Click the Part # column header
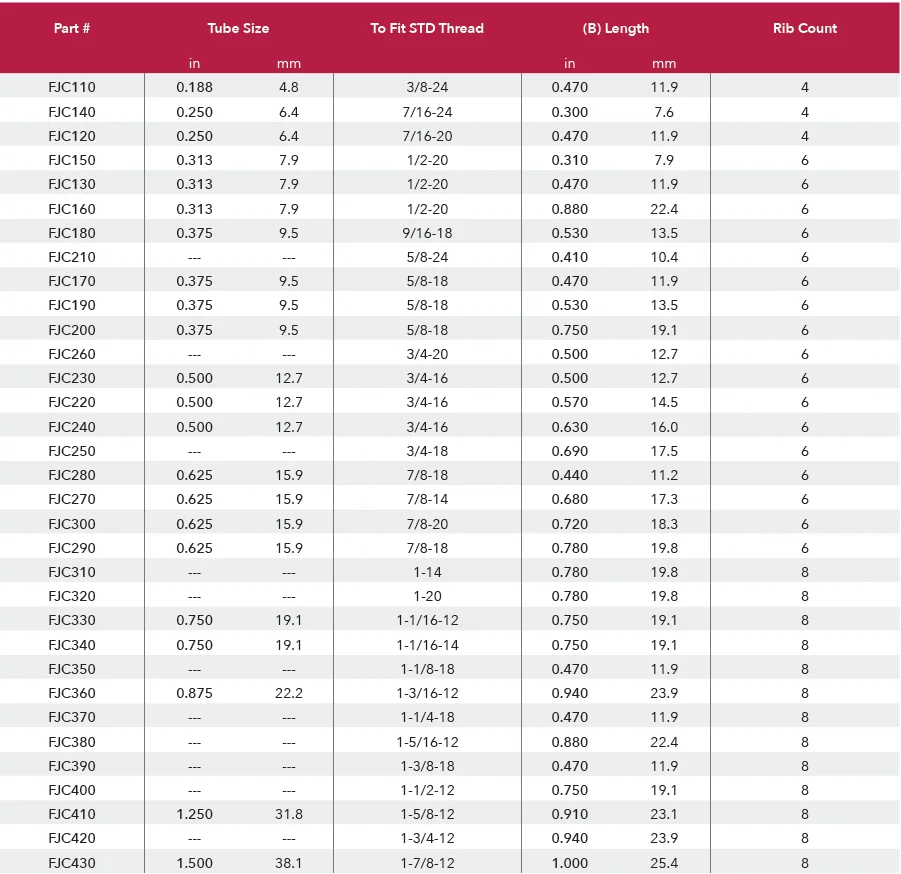Image resolution: width=901 pixels, height=874 pixels. 72,28
